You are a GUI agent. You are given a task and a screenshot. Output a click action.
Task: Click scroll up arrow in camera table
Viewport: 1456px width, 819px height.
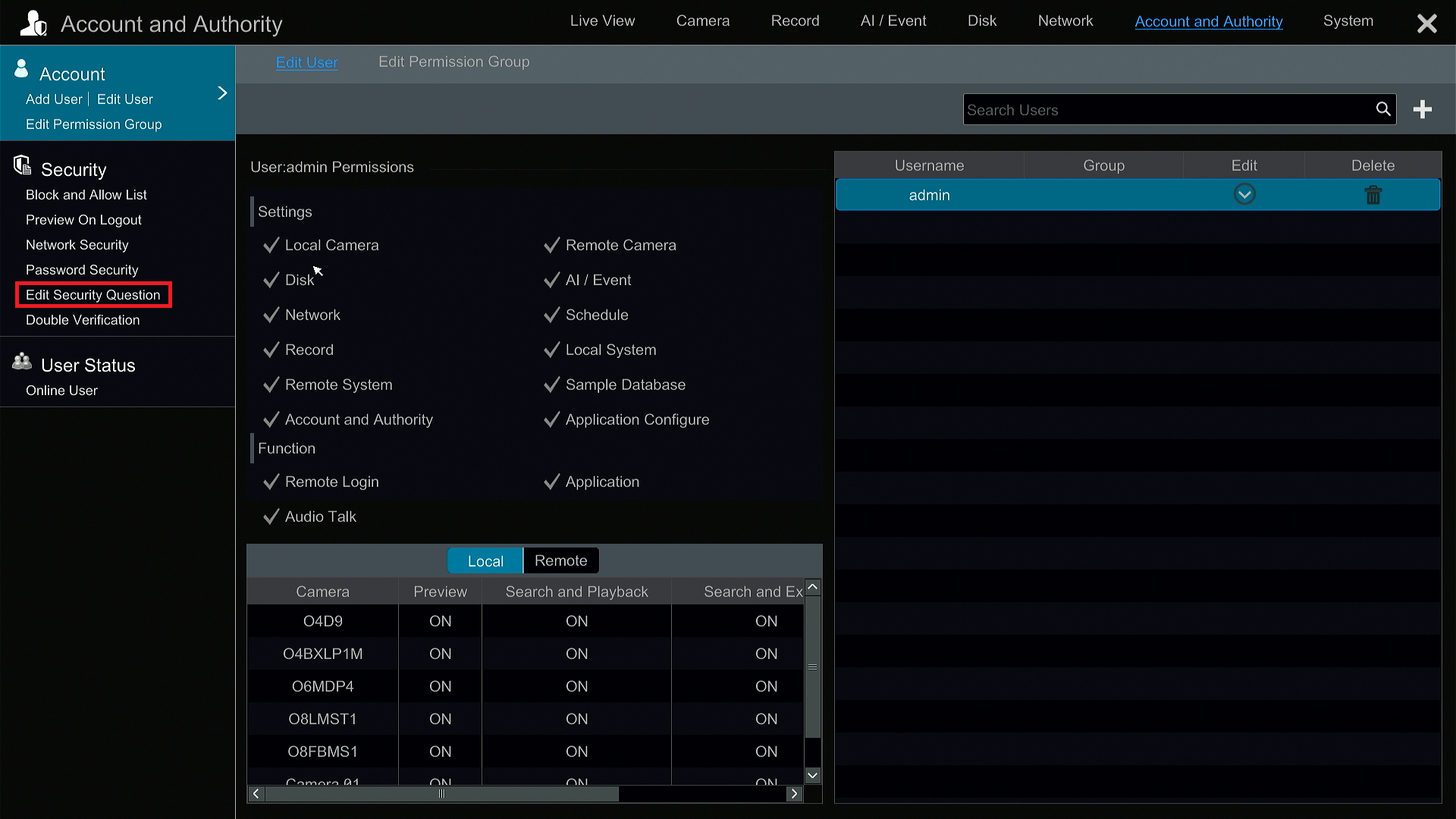point(813,588)
